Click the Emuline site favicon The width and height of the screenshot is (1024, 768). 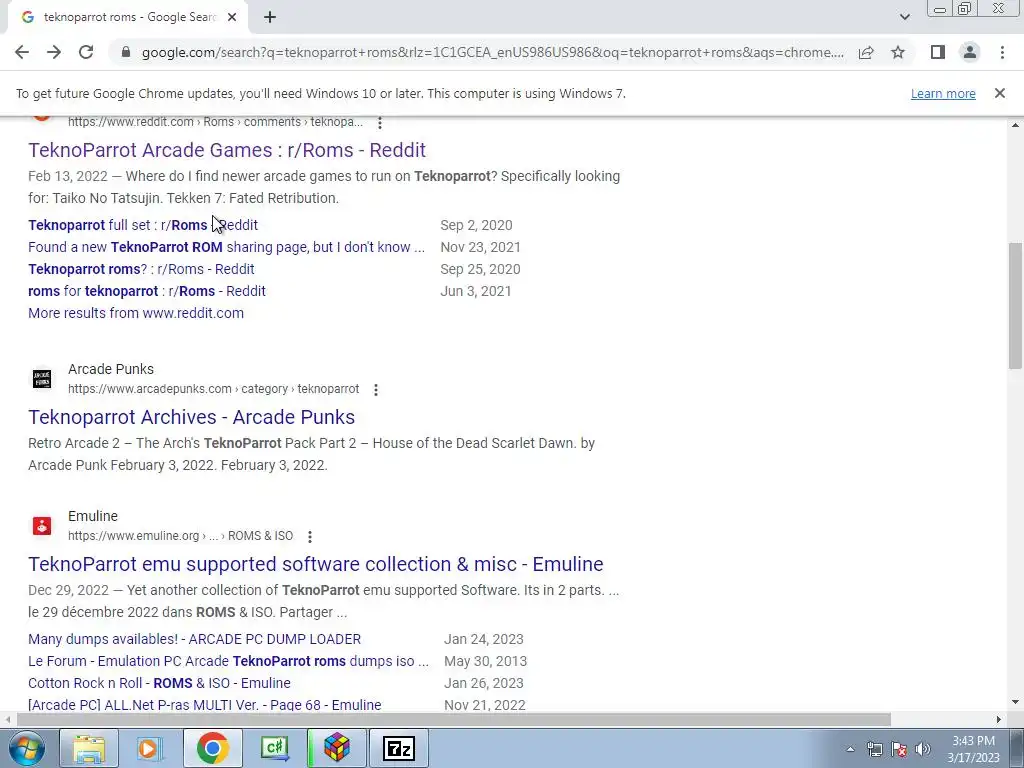tap(42, 526)
